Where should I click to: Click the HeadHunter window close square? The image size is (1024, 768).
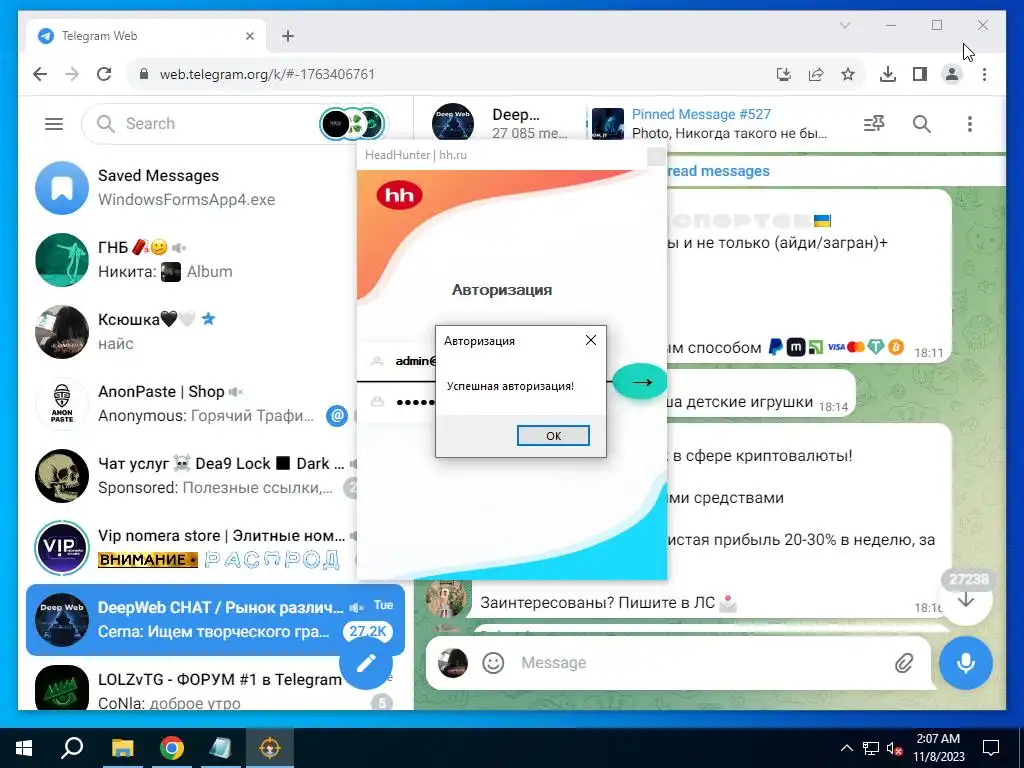pyautogui.click(x=656, y=156)
